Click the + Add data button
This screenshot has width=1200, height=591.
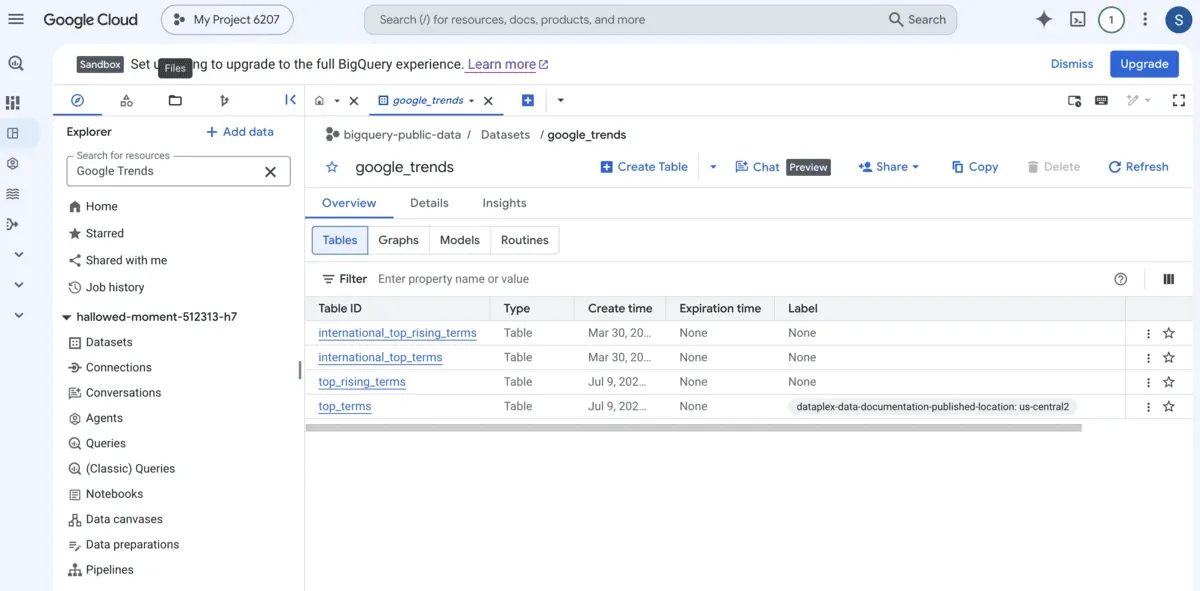click(x=239, y=132)
